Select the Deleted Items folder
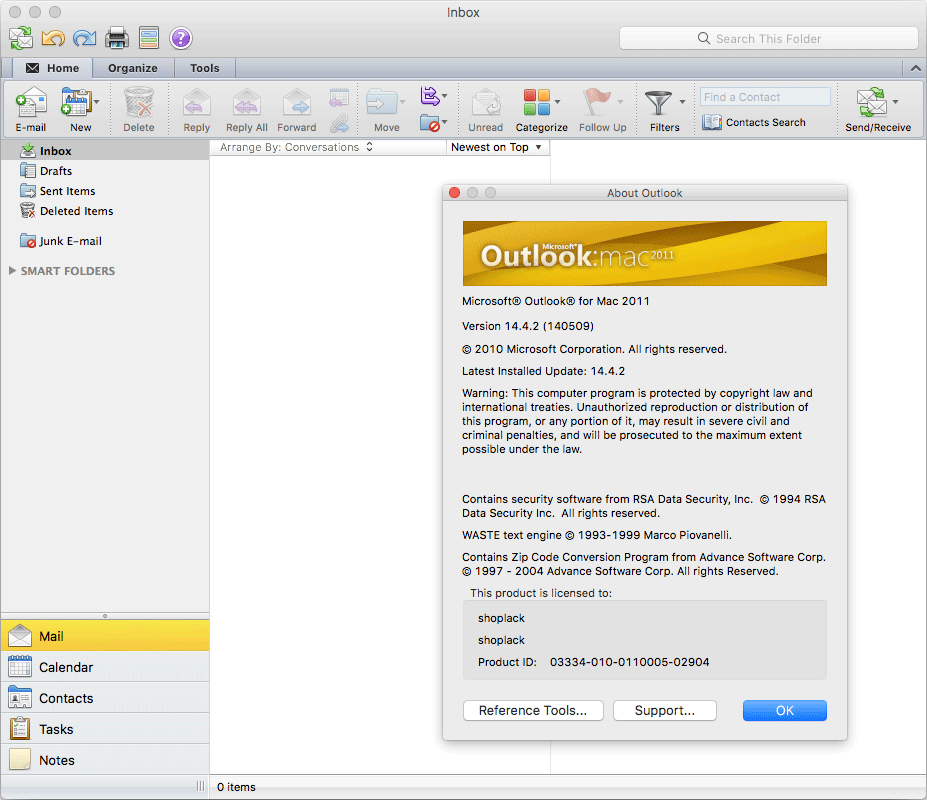 (x=105, y=211)
